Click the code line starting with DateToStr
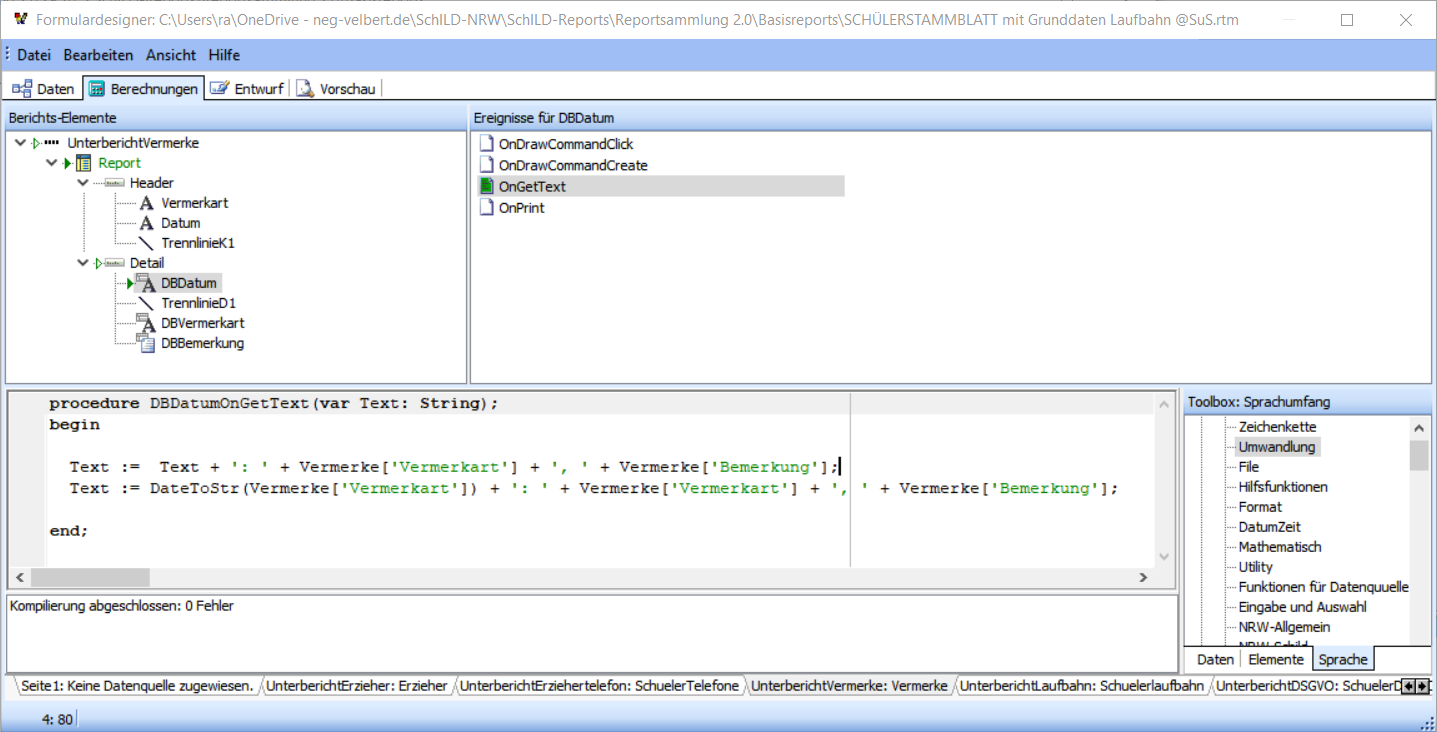This screenshot has height=732, width=1437. coord(593,488)
